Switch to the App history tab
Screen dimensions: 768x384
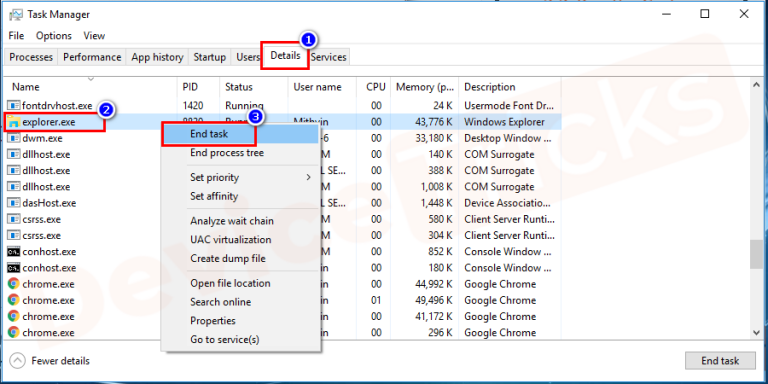pos(157,57)
